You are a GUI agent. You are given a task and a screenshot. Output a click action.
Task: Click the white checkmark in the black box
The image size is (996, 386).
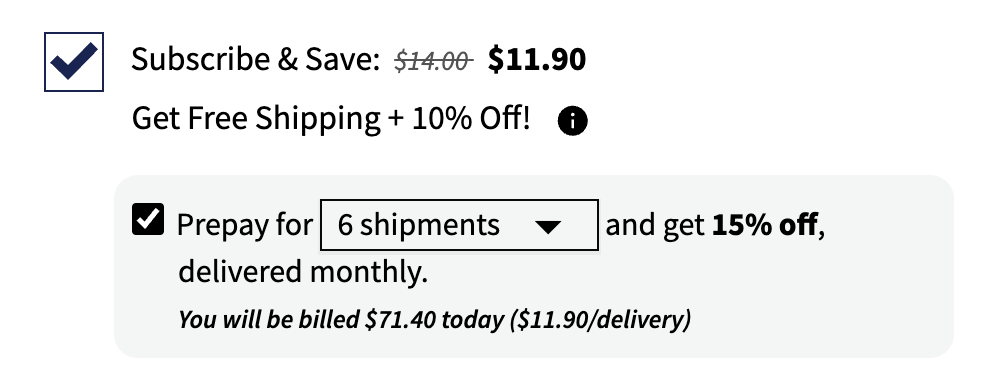[148, 220]
